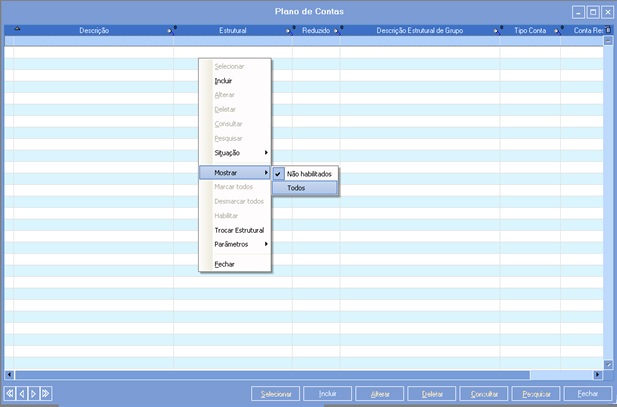Image resolution: width=617 pixels, height=407 pixels.
Task: Open the Mostrar submenu entry
Action: 235,172
